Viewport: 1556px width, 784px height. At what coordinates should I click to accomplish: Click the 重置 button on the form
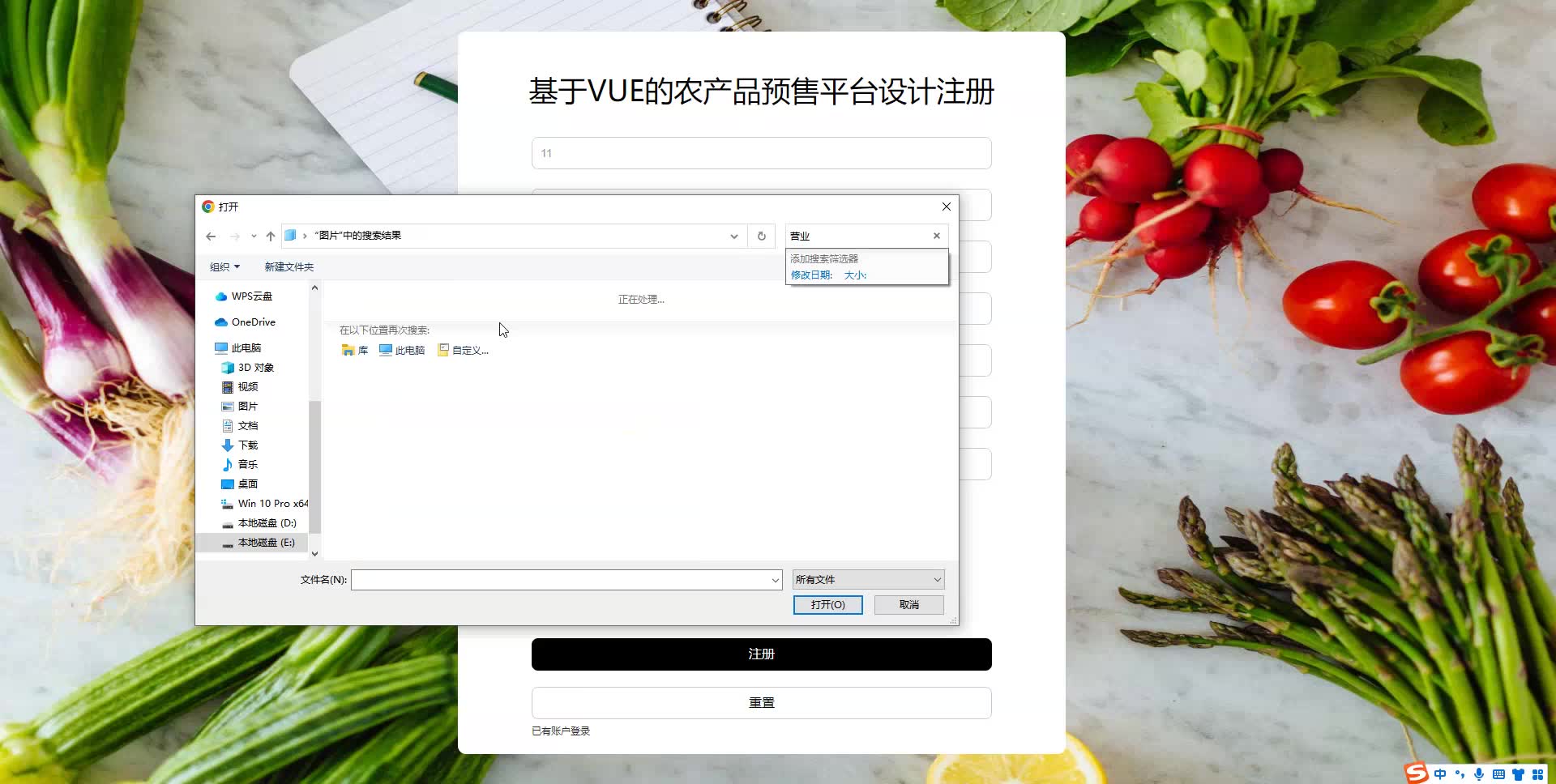click(762, 703)
